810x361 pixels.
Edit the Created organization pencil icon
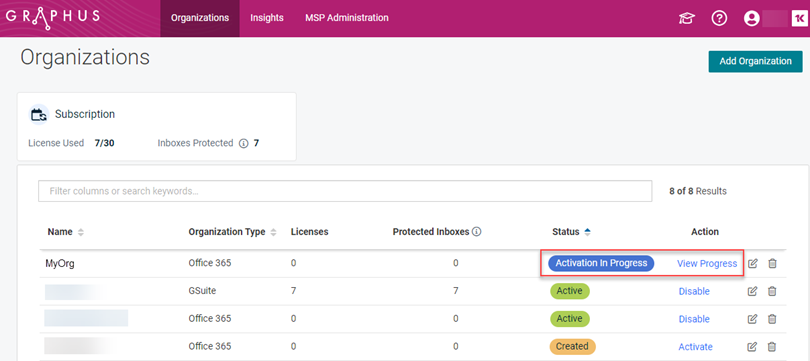tap(753, 347)
